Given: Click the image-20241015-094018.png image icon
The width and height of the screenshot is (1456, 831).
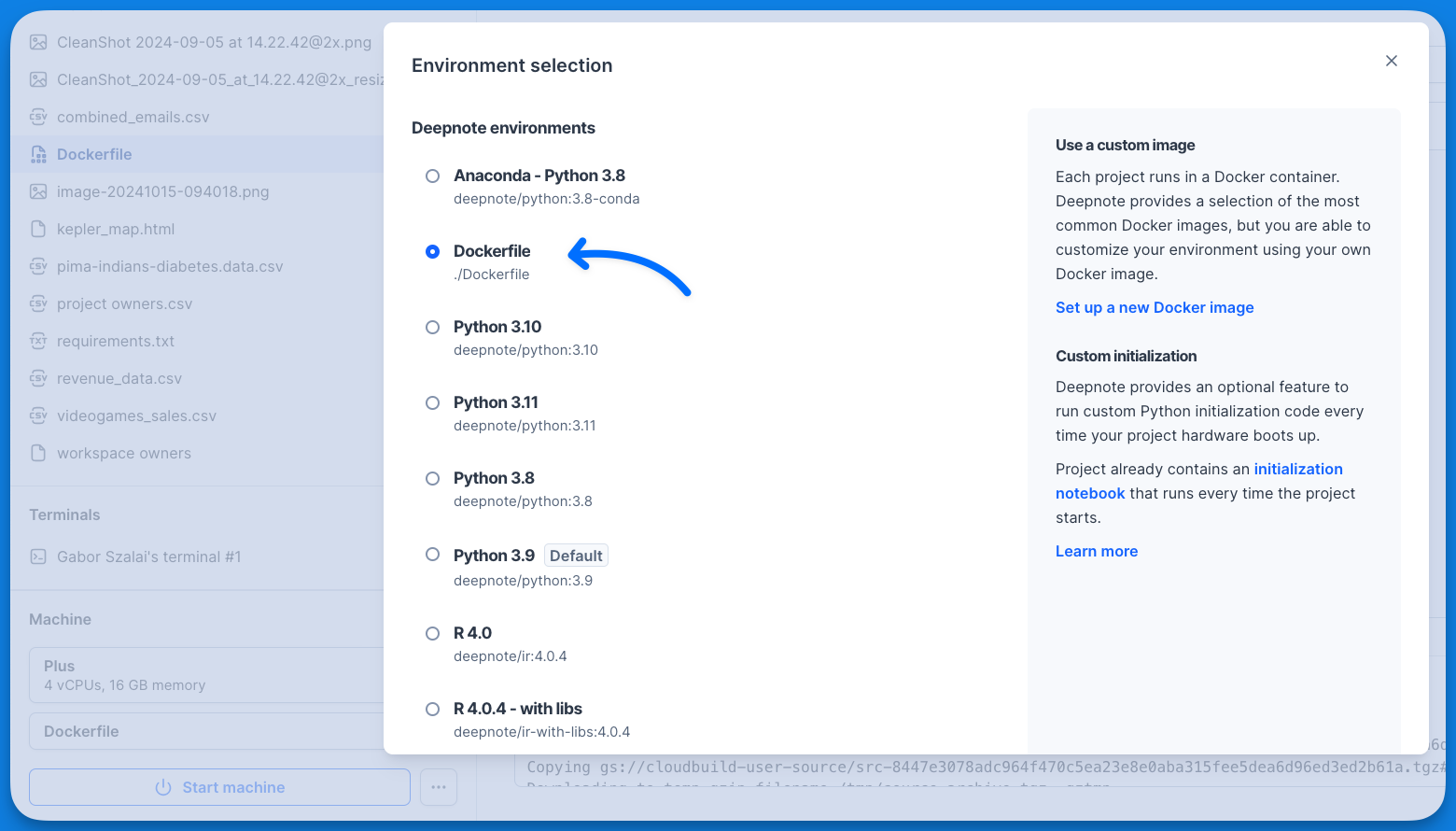Looking at the screenshot, I should pyautogui.click(x=38, y=191).
